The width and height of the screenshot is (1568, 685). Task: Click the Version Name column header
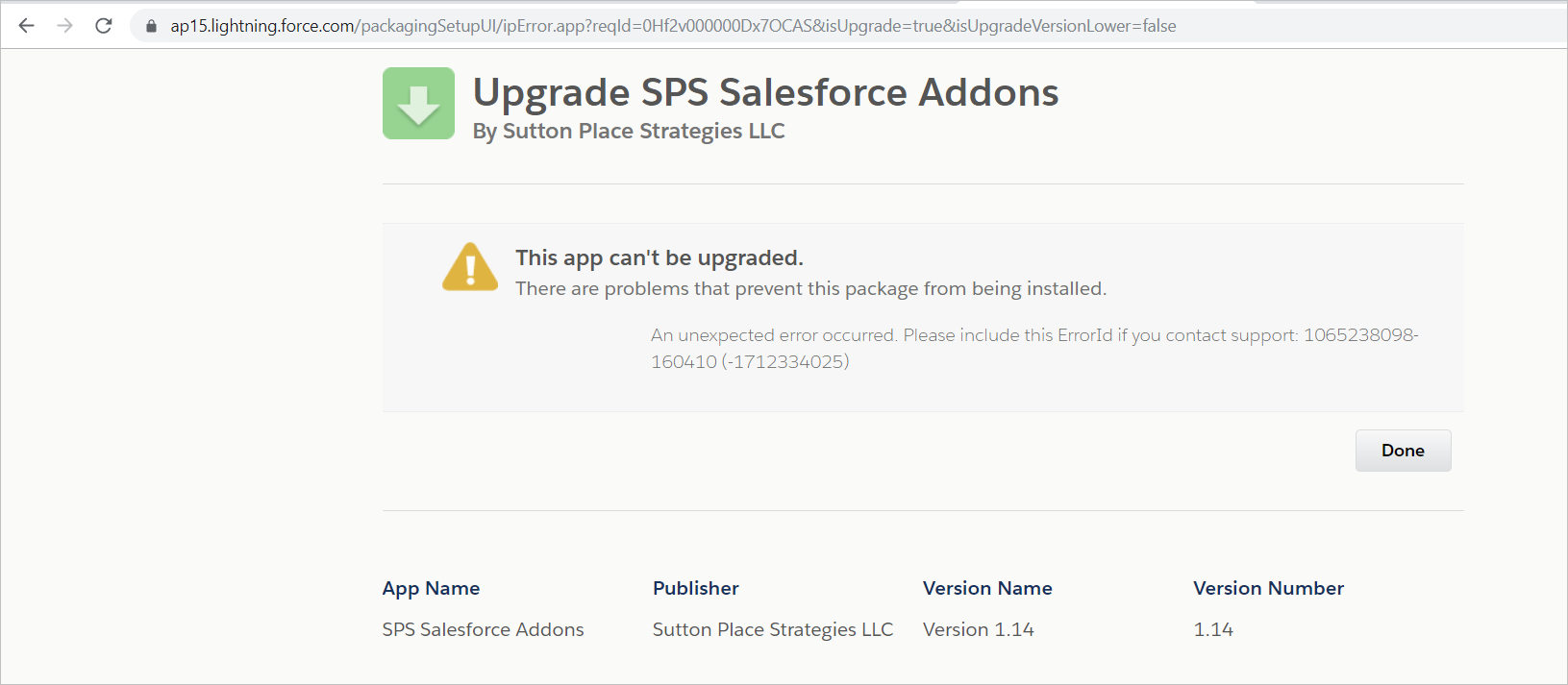click(x=987, y=588)
